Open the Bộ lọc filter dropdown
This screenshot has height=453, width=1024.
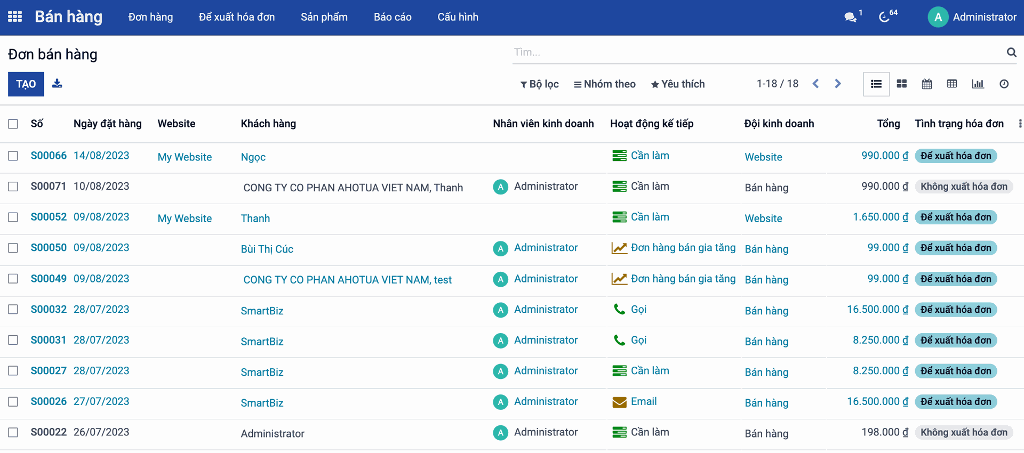point(539,84)
